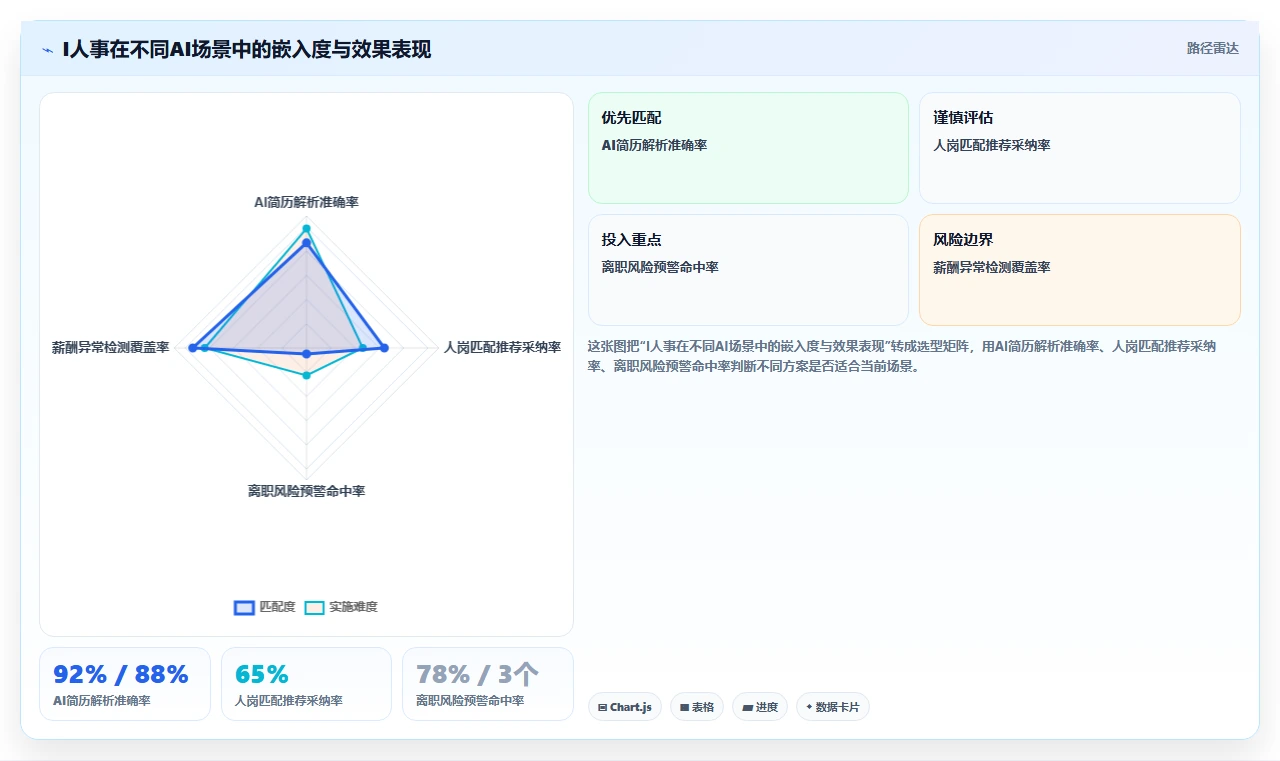Image resolution: width=1280 pixels, height=761 pixels.
Task: Toggle the 实施难度 legend swatch
Action: (315, 607)
